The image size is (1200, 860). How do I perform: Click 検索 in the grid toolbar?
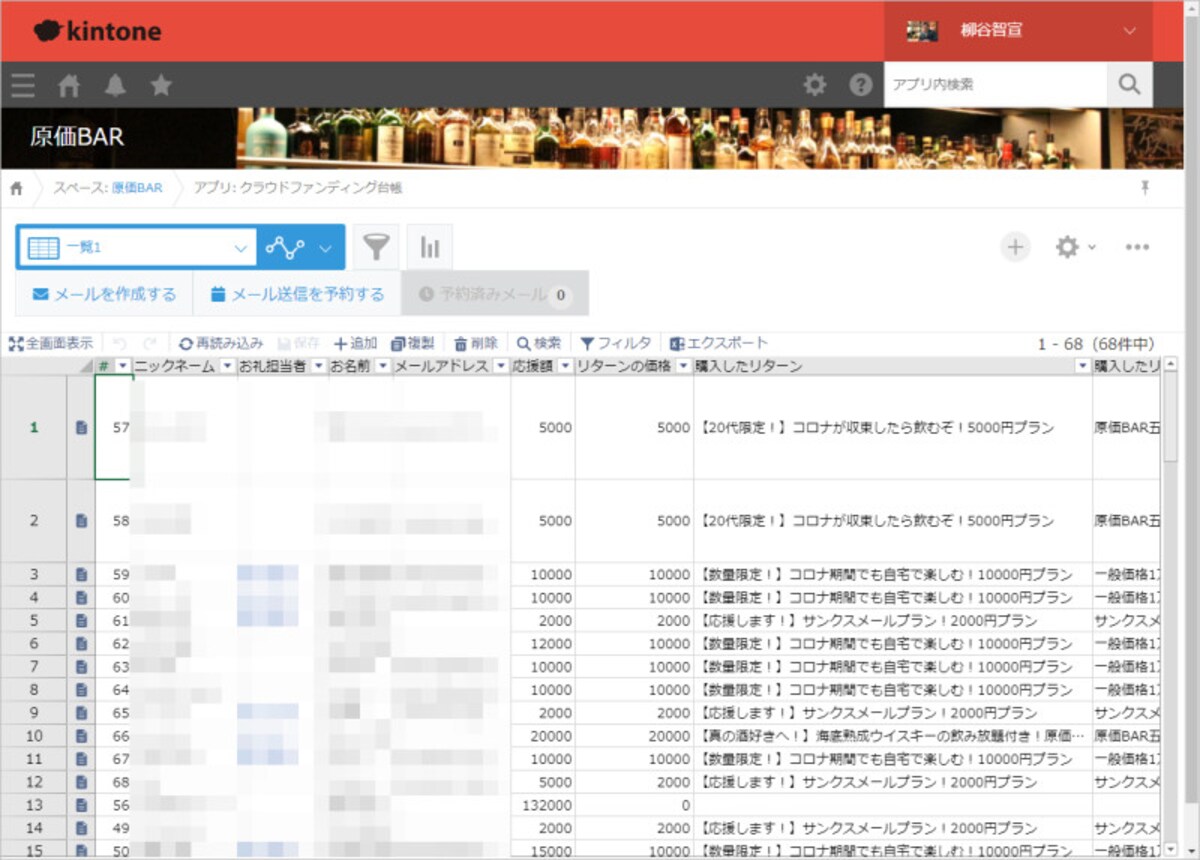539,343
